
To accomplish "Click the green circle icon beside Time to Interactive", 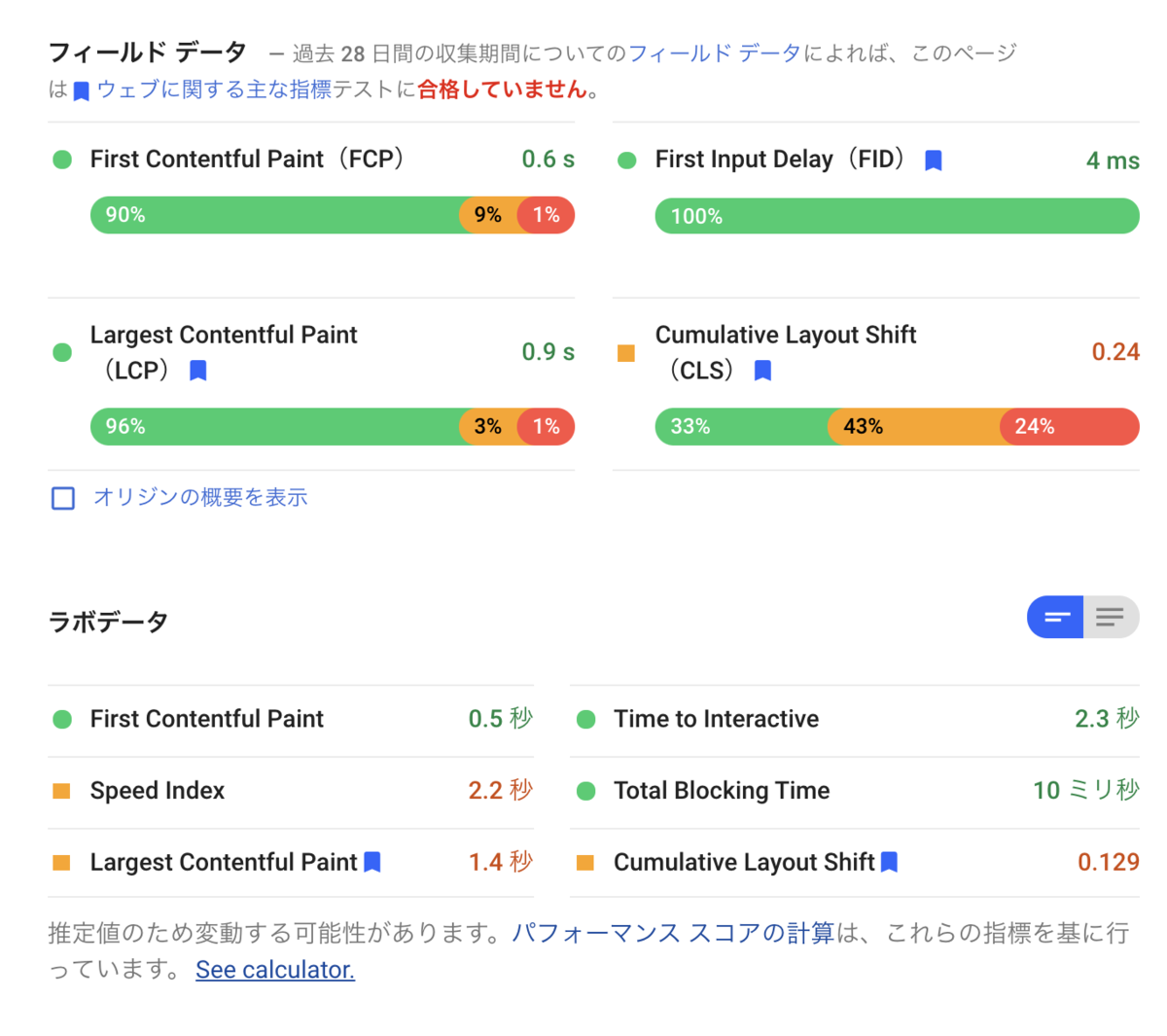I will [585, 719].
